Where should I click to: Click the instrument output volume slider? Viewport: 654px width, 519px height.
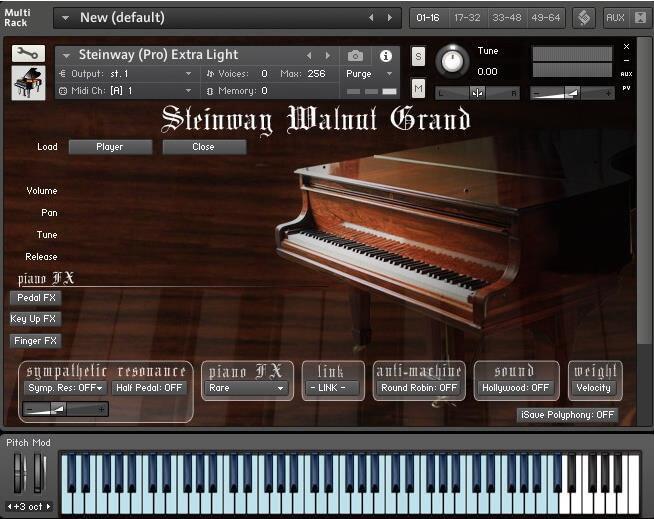(572, 93)
